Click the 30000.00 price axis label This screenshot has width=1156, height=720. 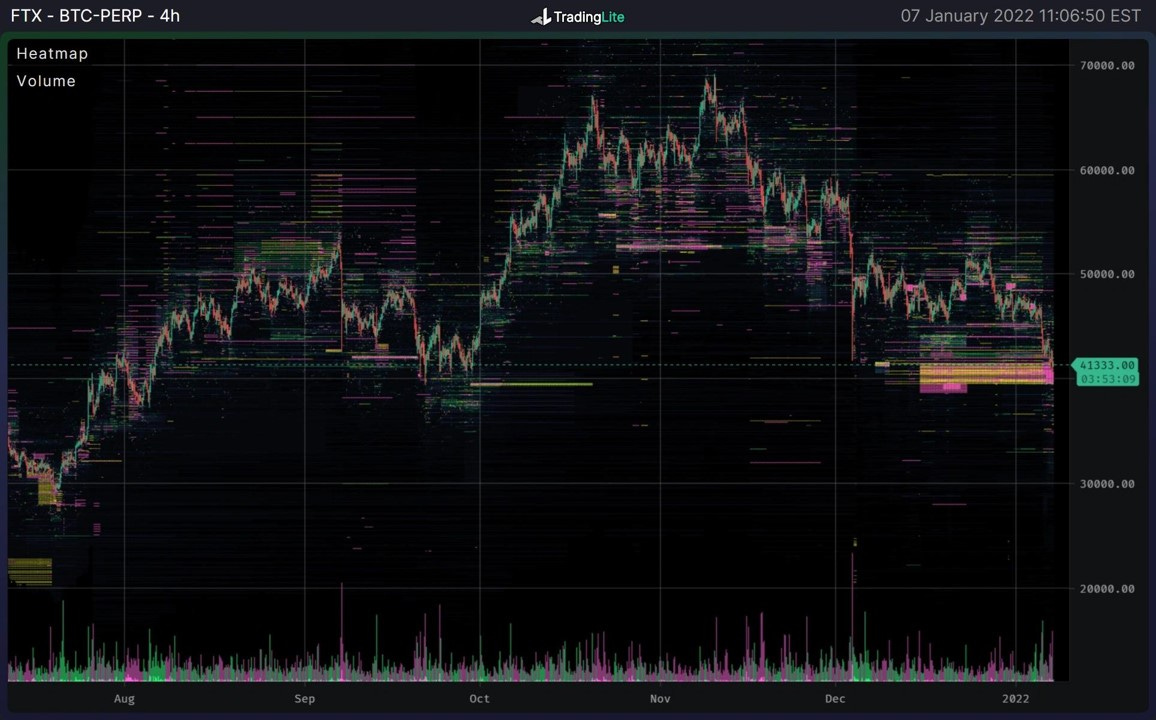[1107, 484]
